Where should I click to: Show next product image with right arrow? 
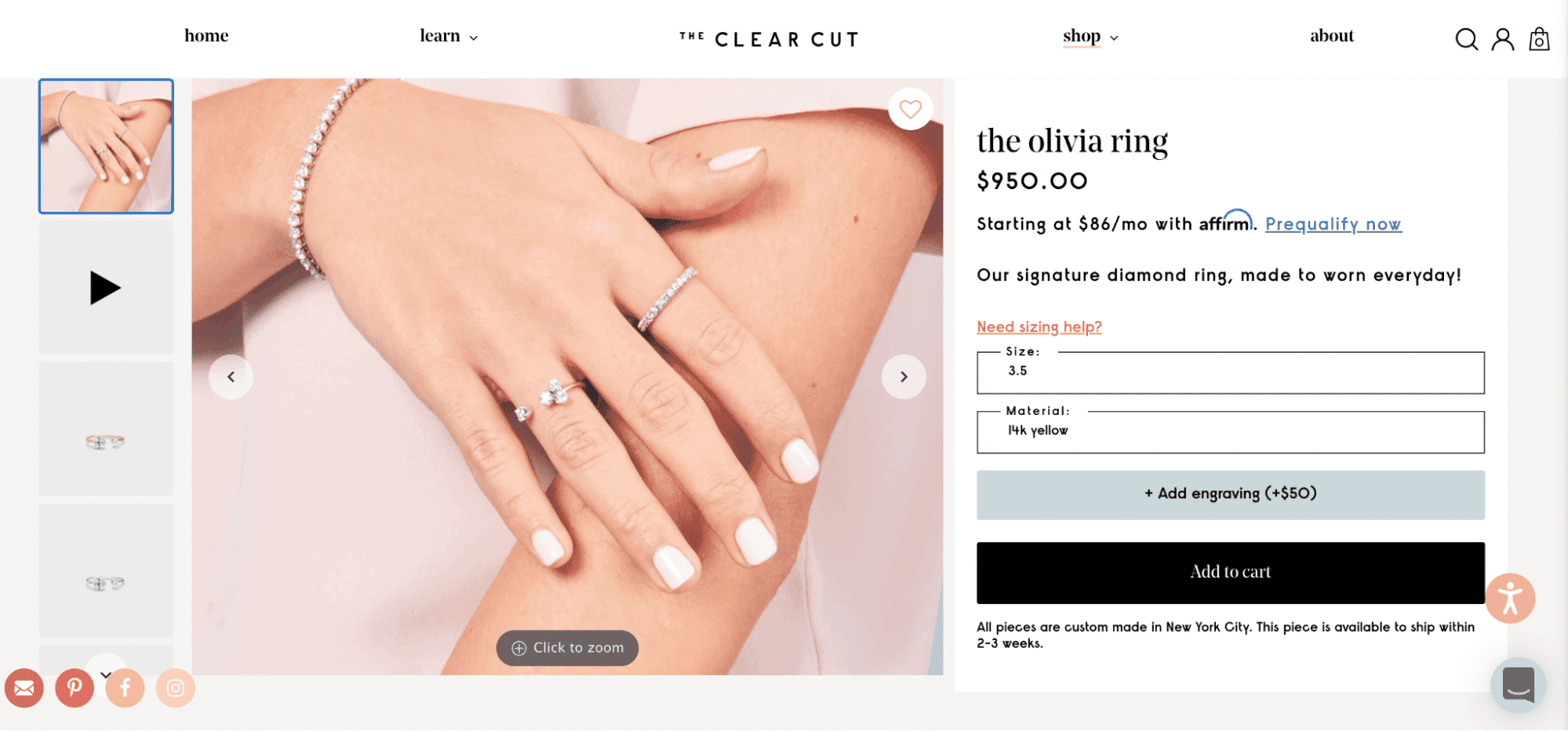904,377
